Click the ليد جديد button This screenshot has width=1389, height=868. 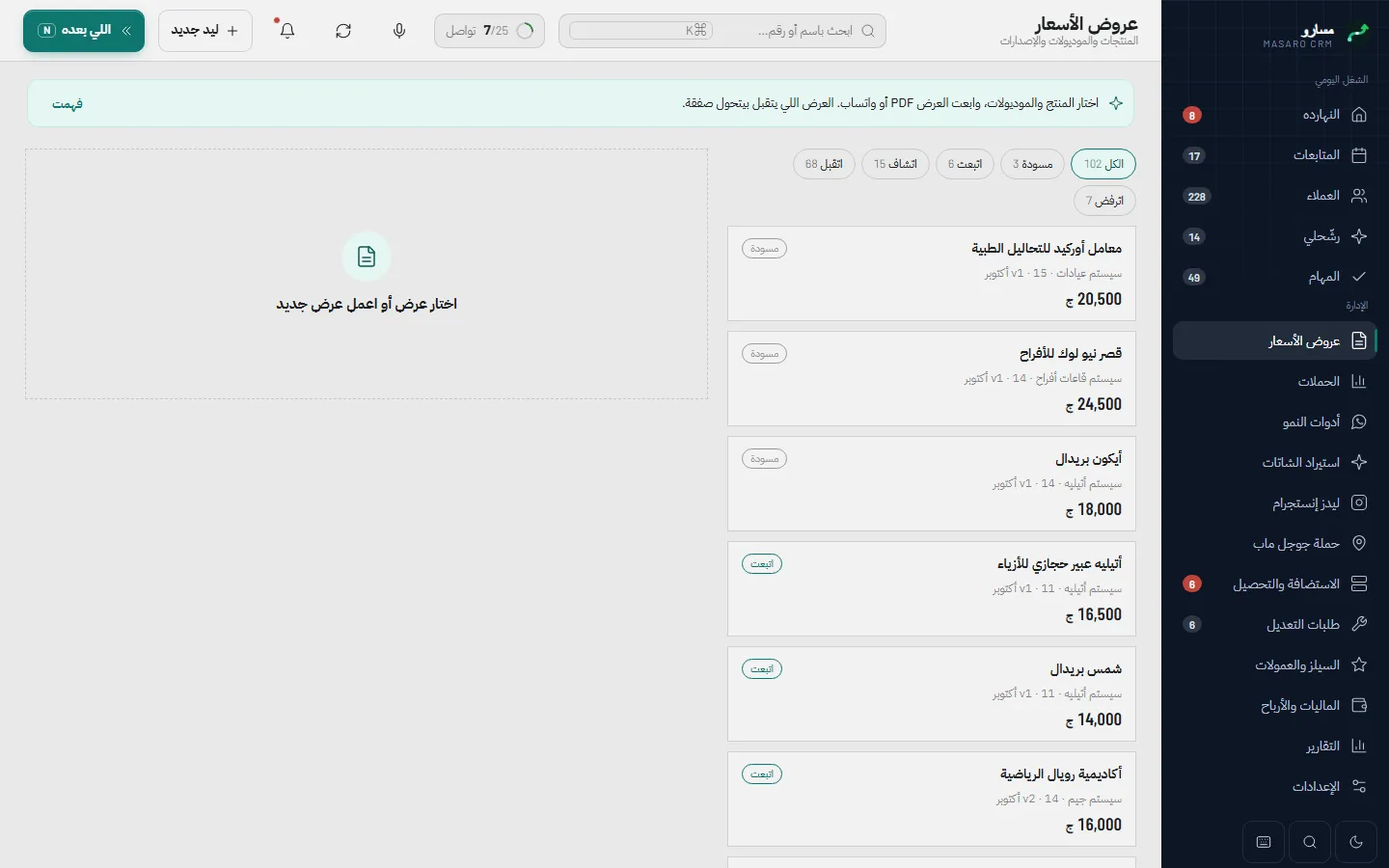(x=205, y=31)
